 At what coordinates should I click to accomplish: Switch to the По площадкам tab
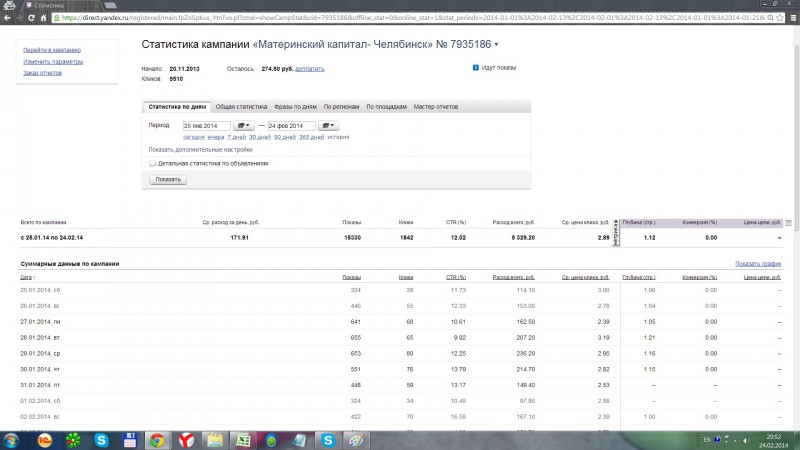point(386,107)
